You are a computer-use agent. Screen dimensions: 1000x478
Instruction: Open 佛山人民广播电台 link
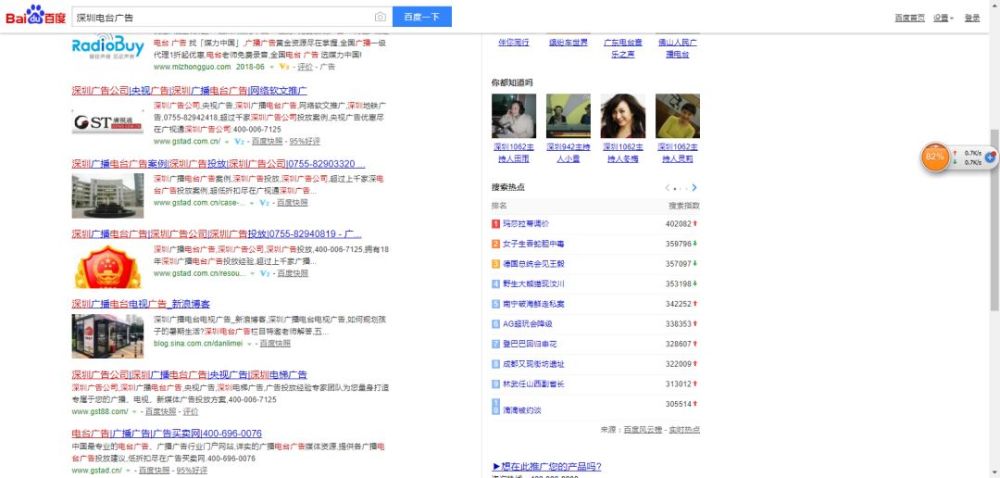coord(677,48)
